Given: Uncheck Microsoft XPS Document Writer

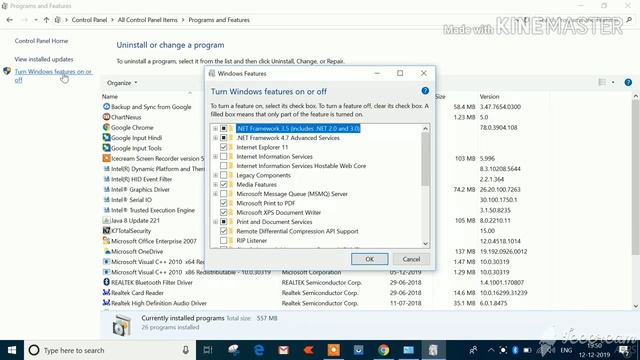Looking at the screenshot, I should click(223, 213).
